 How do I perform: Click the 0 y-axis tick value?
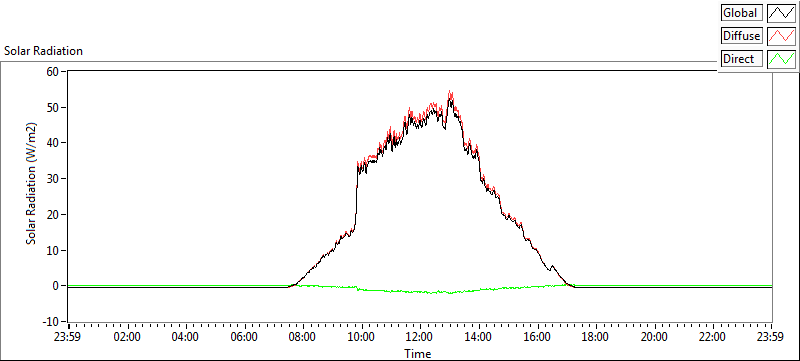point(57,286)
